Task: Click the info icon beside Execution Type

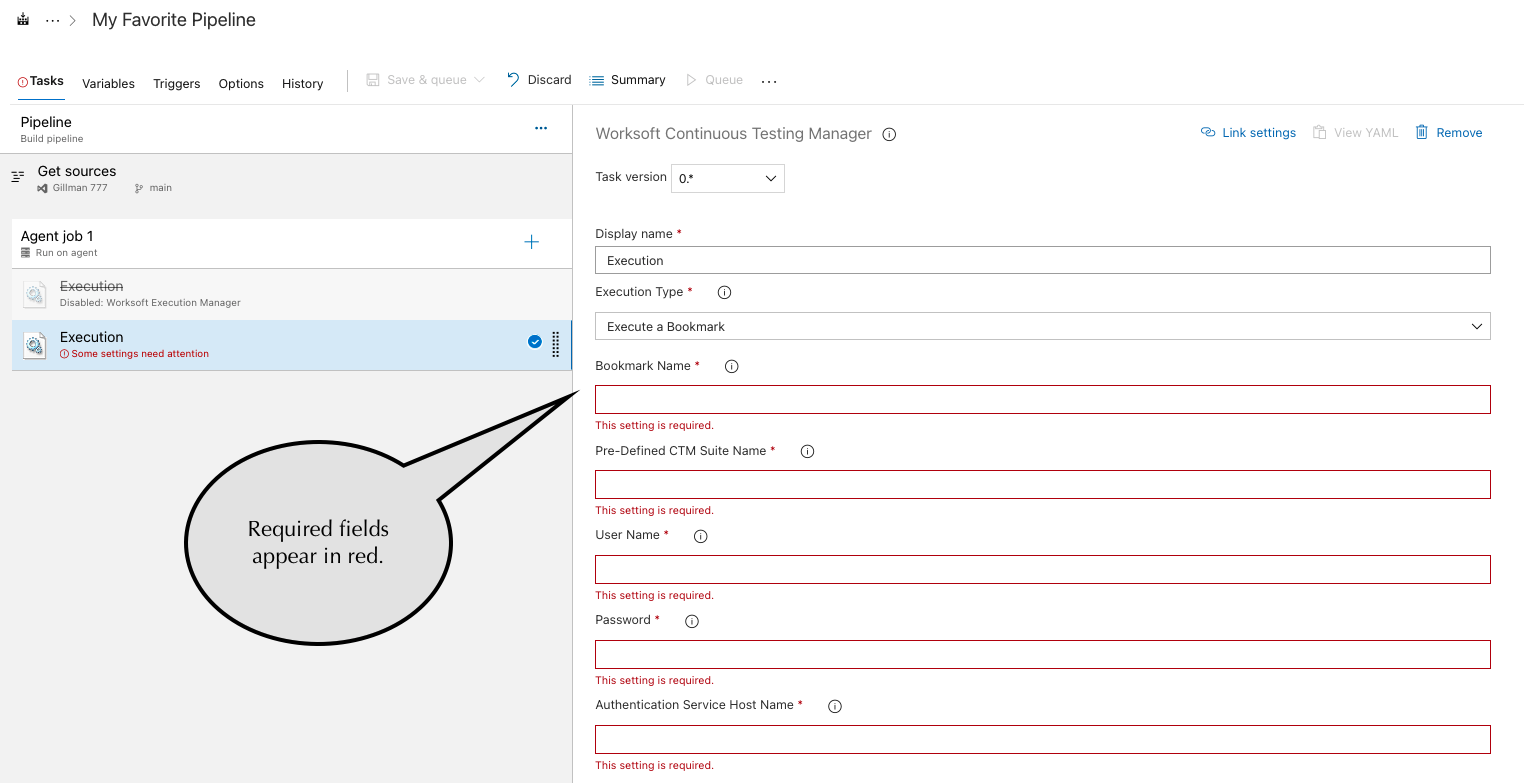Action: 724,291
